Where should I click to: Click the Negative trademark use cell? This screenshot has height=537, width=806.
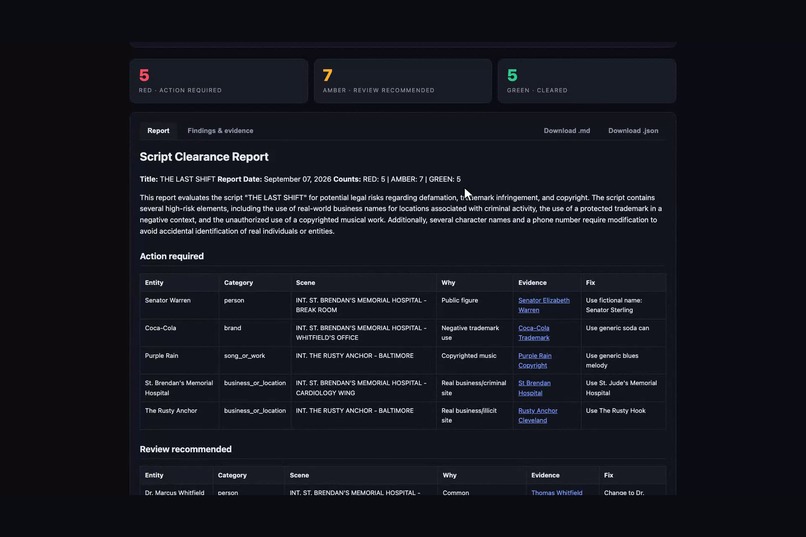coord(474,333)
